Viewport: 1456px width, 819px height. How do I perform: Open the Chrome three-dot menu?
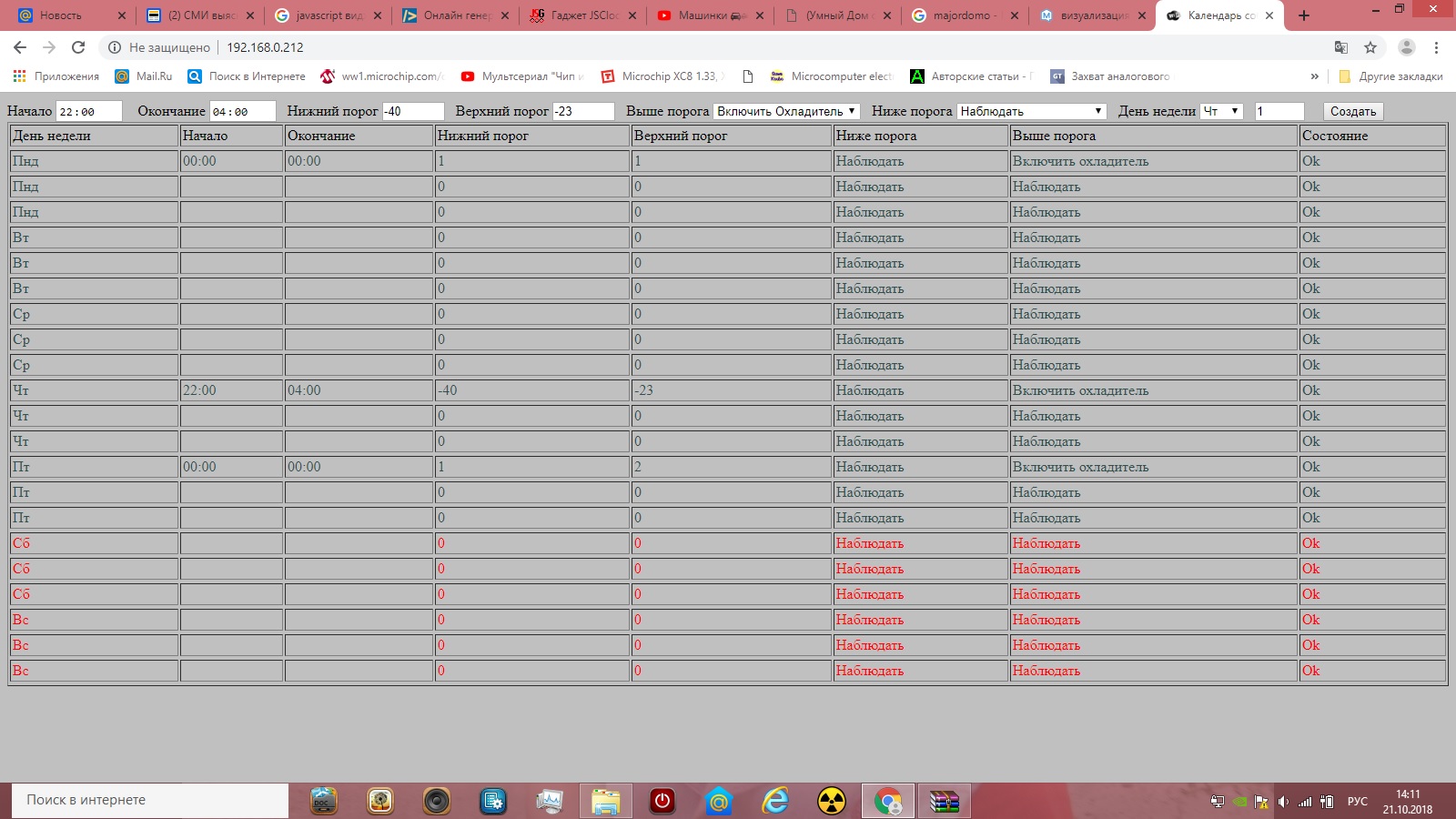1437,47
